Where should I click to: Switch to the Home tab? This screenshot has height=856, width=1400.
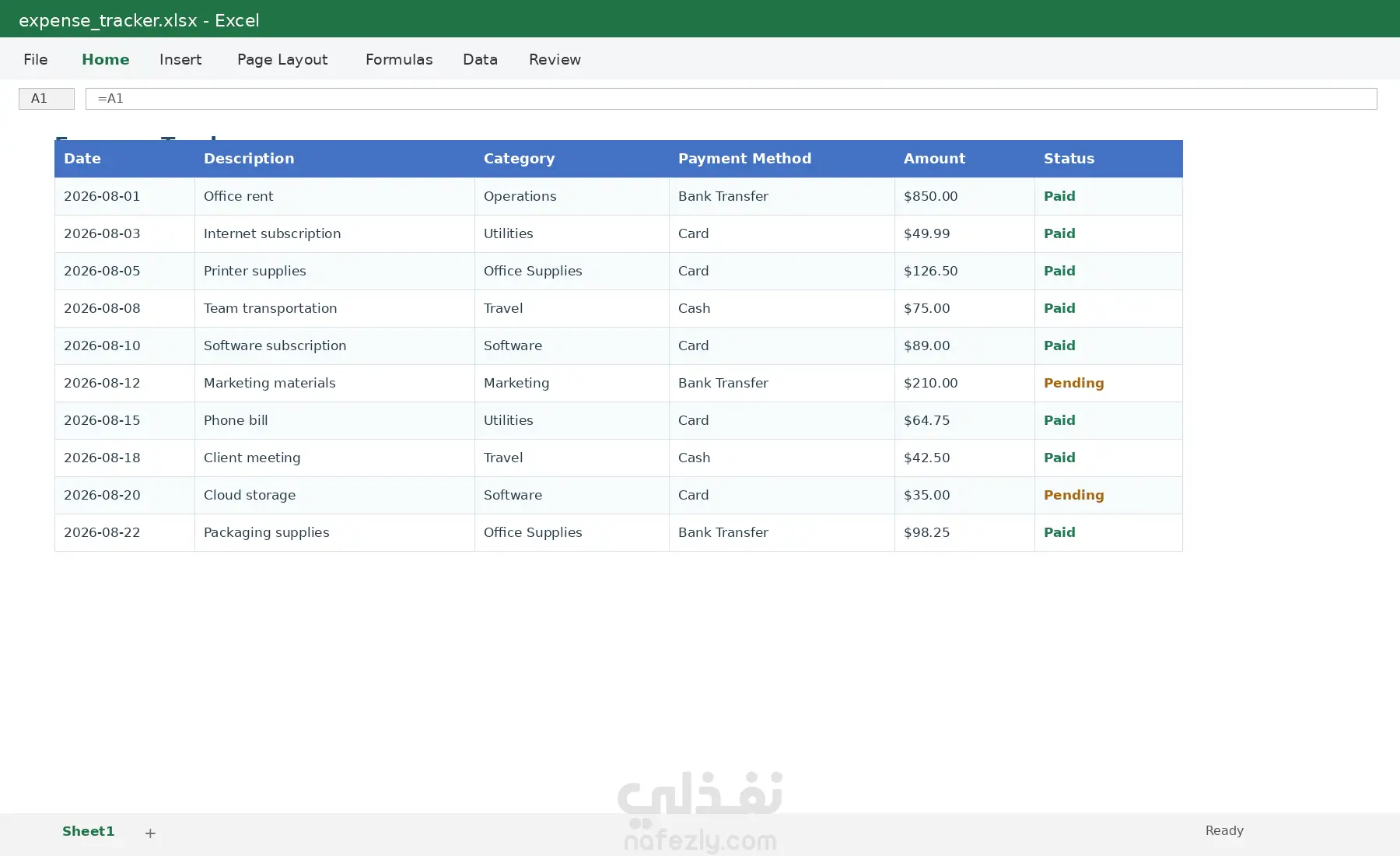(105, 59)
